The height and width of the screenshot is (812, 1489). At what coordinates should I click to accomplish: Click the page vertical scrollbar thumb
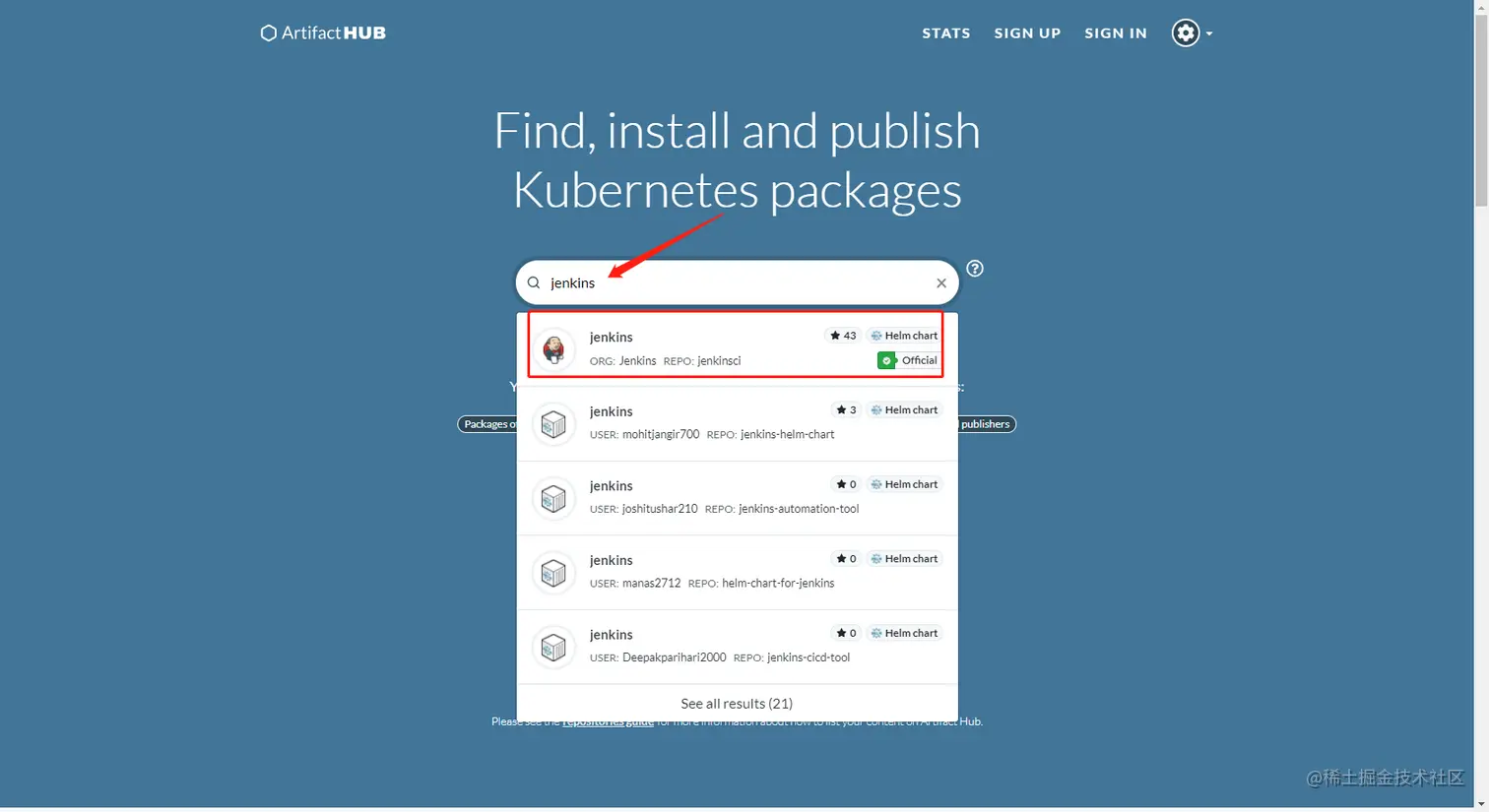[x=1481, y=108]
